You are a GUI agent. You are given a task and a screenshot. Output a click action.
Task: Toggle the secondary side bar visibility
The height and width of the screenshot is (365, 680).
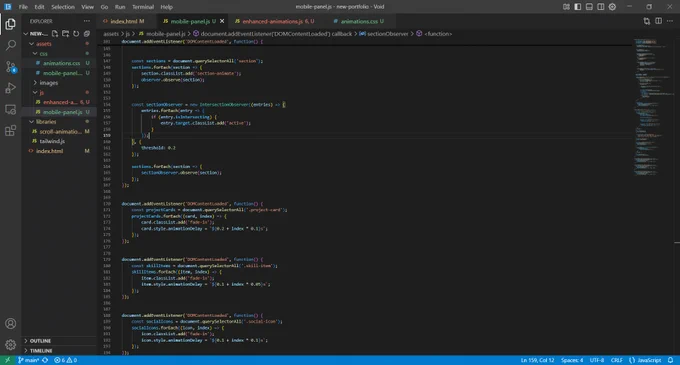601,7
